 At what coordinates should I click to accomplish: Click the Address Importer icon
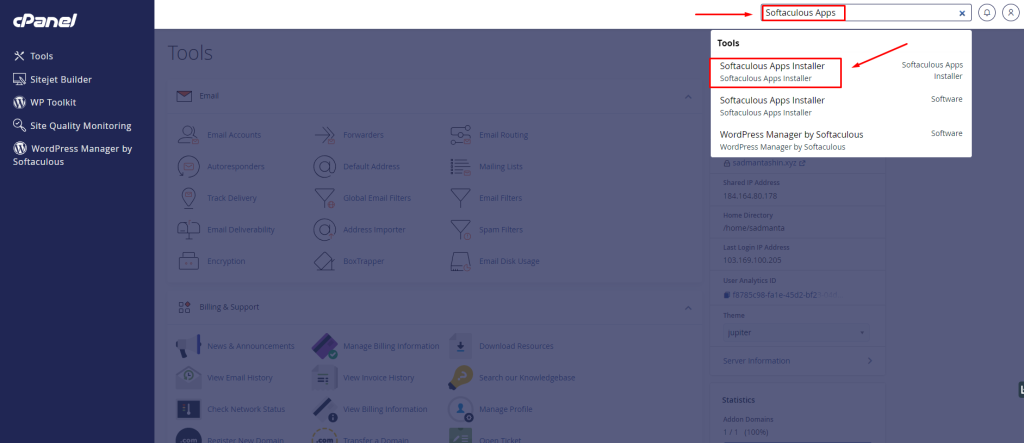tap(325, 229)
